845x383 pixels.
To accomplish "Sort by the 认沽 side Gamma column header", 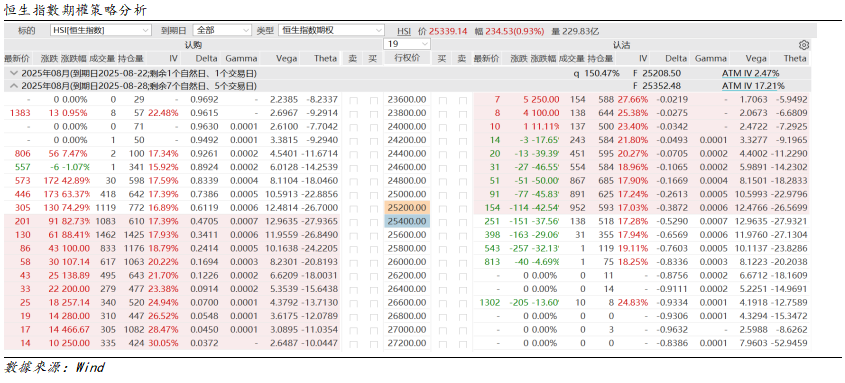I will [711, 58].
